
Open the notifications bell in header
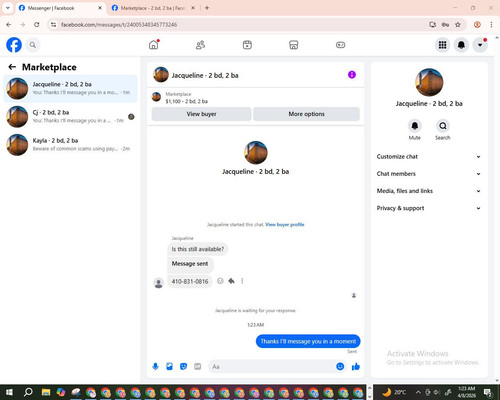click(461, 45)
